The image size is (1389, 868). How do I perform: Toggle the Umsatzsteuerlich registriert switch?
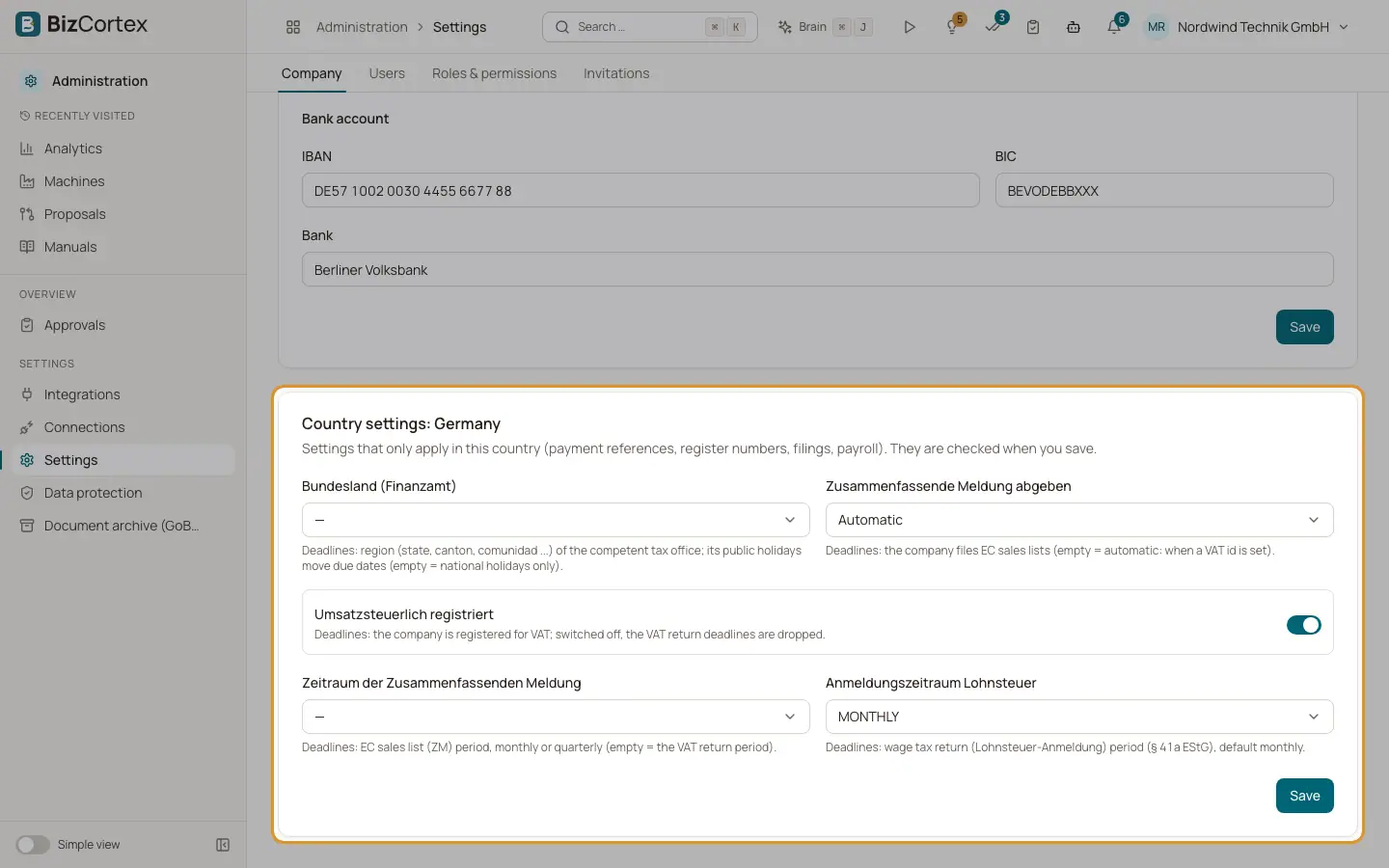(1303, 625)
